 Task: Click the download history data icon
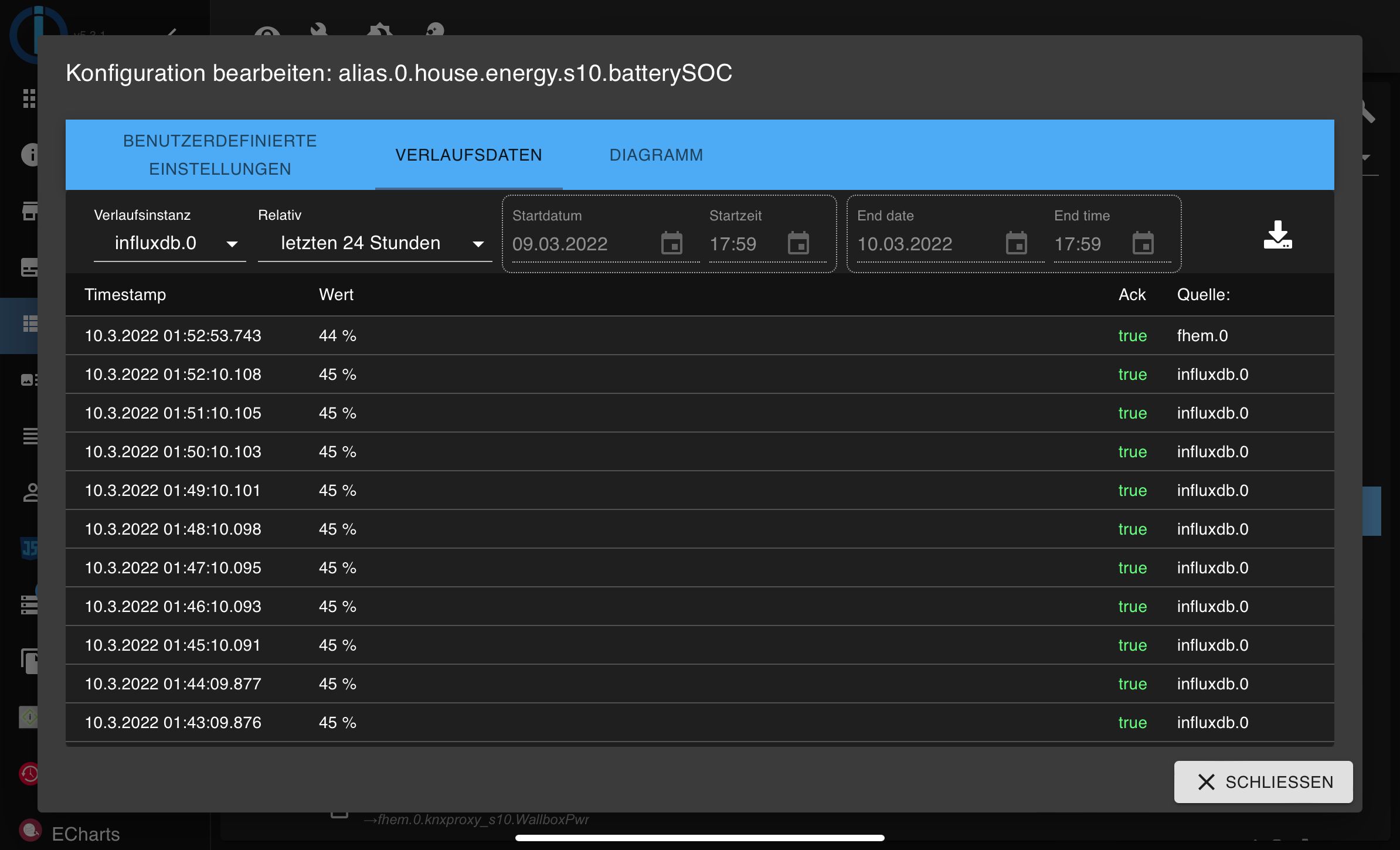point(1277,235)
